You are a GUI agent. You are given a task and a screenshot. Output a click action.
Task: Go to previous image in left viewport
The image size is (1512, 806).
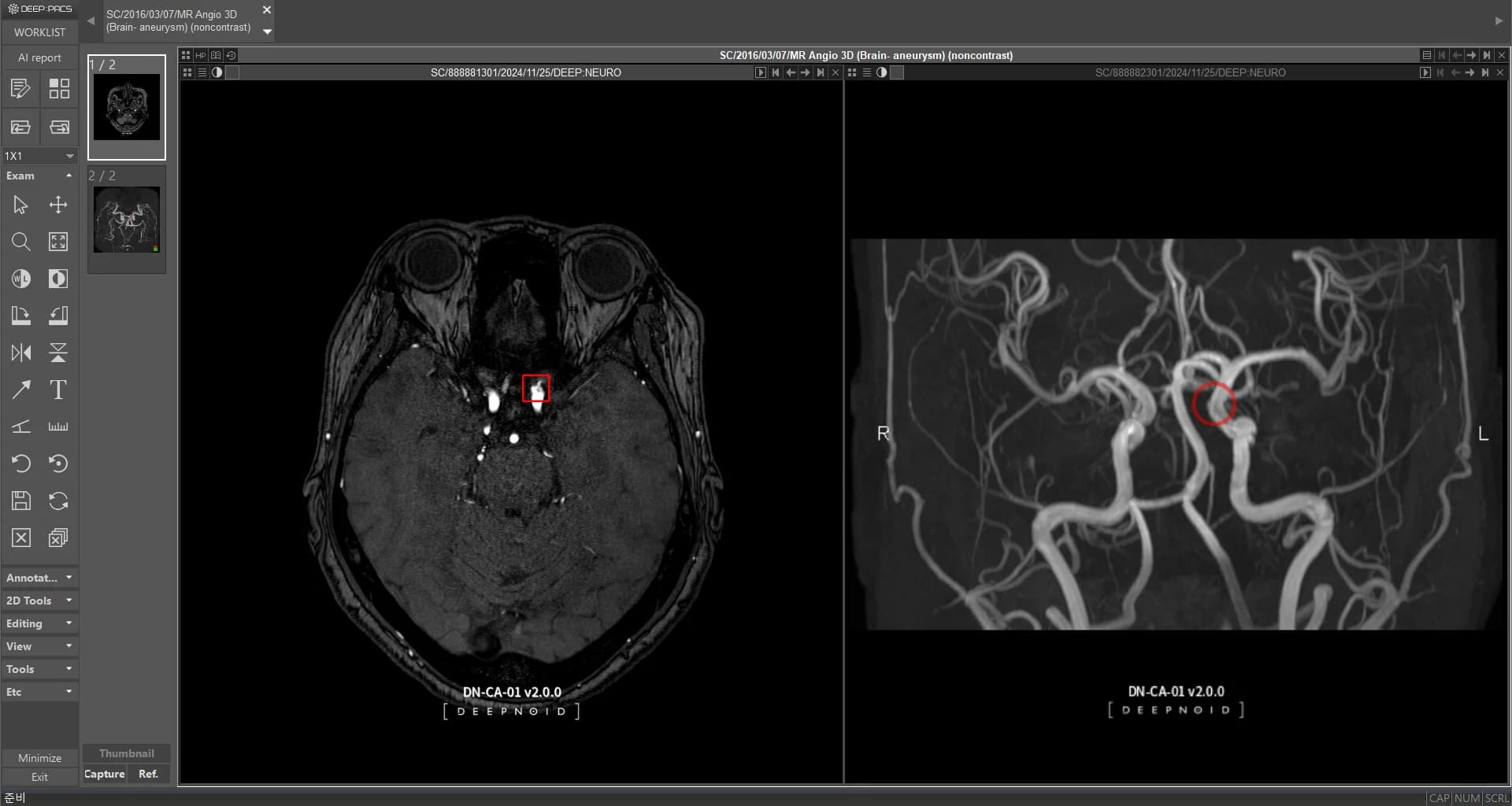(x=791, y=72)
